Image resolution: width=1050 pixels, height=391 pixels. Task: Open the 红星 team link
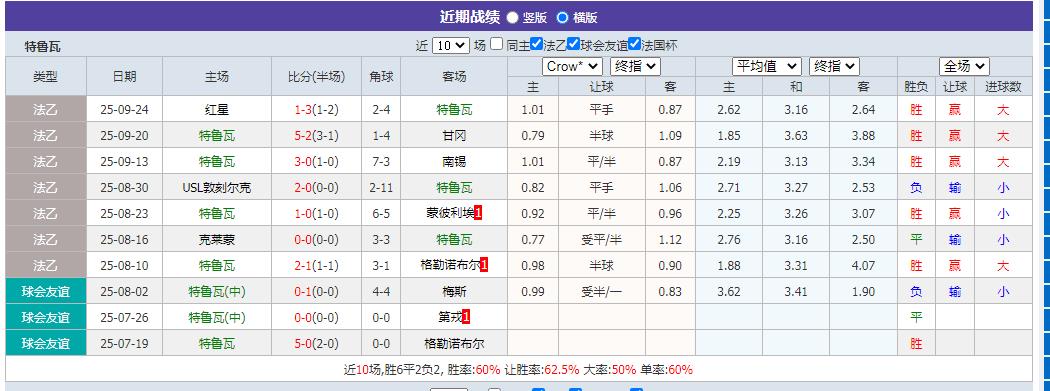217,110
